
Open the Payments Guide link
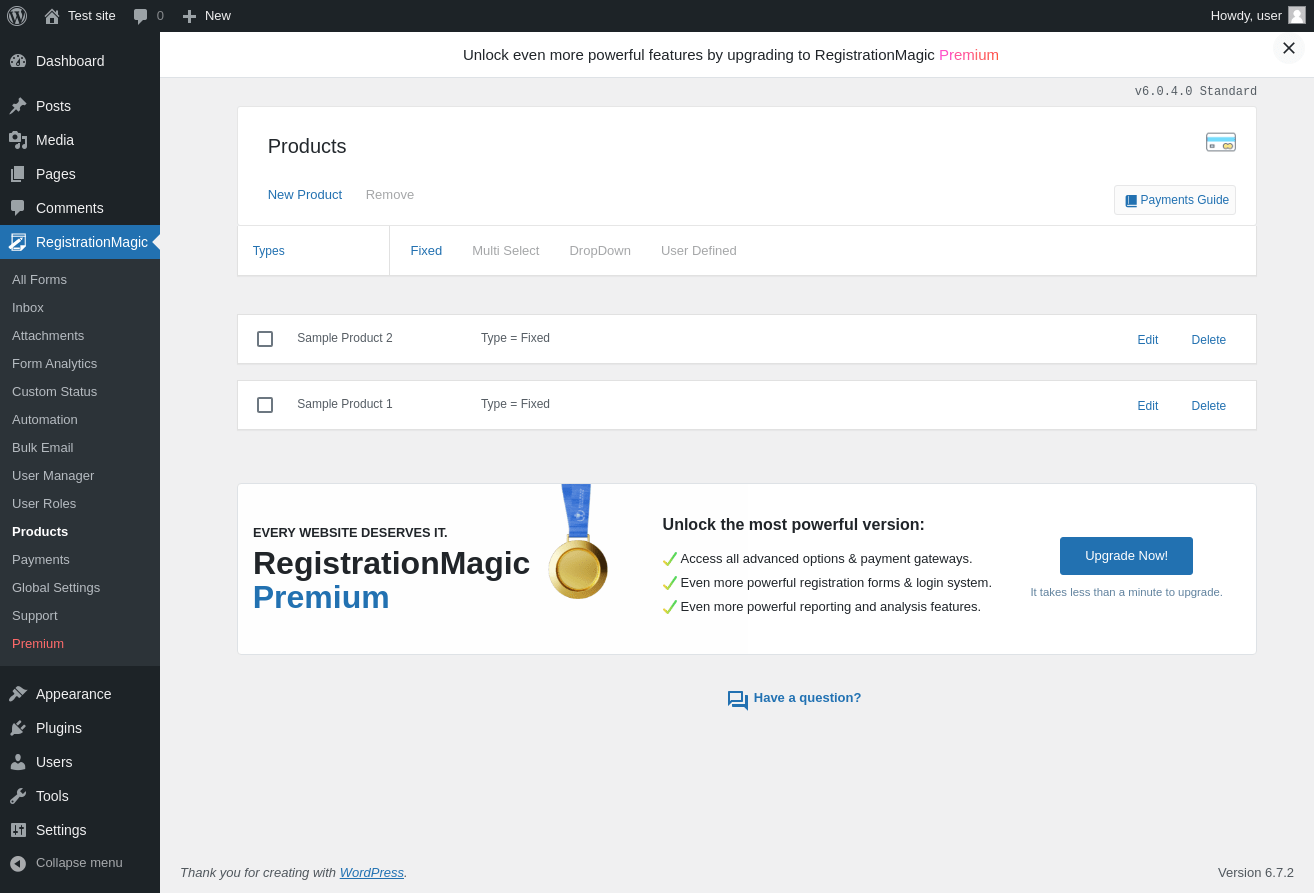coord(1175,200)
